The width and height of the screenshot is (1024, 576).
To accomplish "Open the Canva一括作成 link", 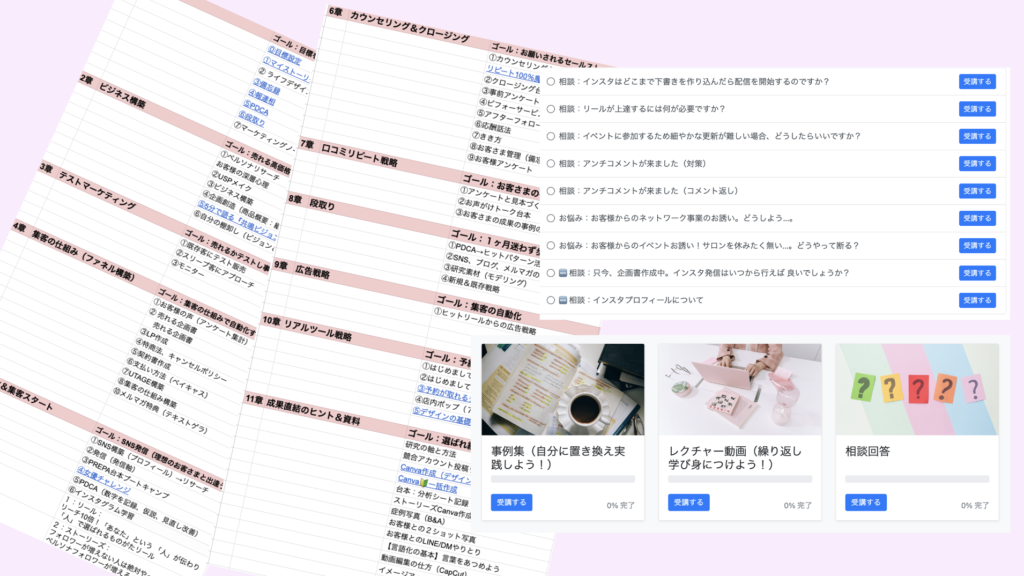I will [x=428, y=485].
